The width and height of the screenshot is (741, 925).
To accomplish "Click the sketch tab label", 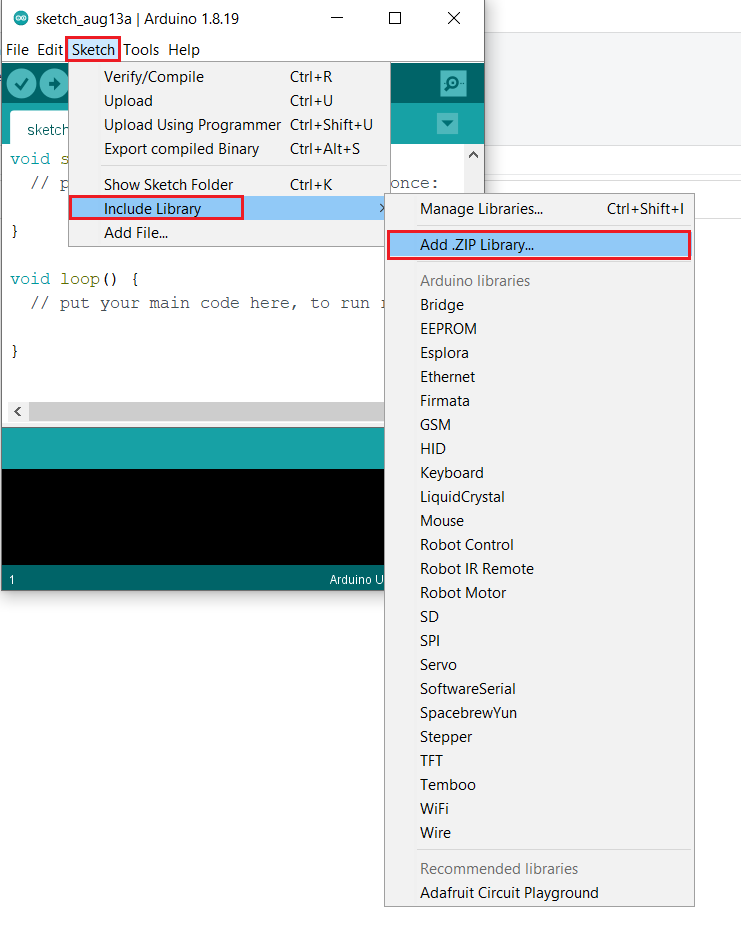I will (47, 130).
